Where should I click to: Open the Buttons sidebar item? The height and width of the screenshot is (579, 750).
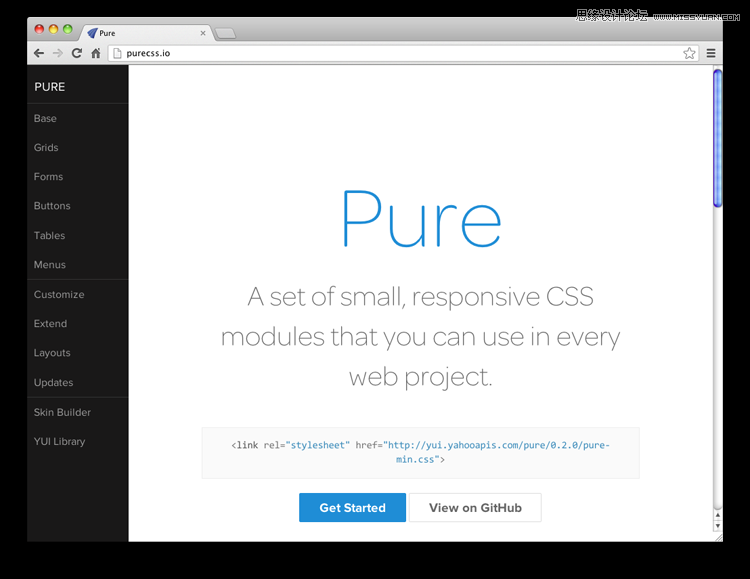pos(52,206)
